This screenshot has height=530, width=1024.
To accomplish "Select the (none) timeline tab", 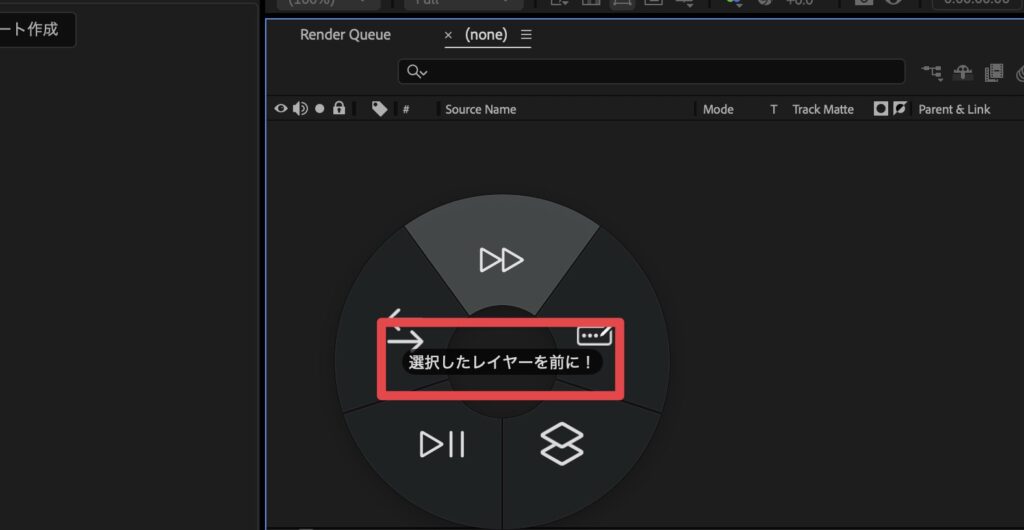I will click(486, 35).
